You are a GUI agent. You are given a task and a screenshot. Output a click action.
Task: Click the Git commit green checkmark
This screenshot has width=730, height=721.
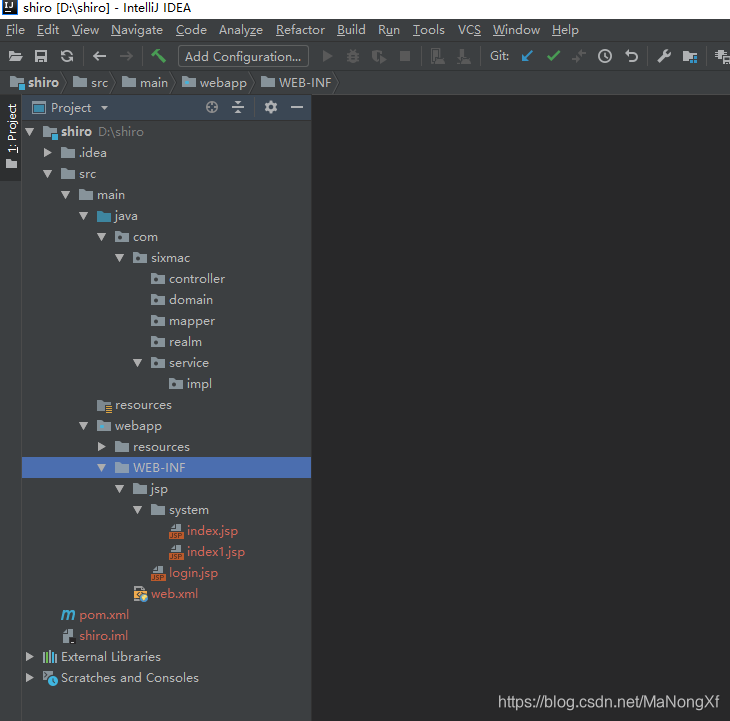(553, 56)
